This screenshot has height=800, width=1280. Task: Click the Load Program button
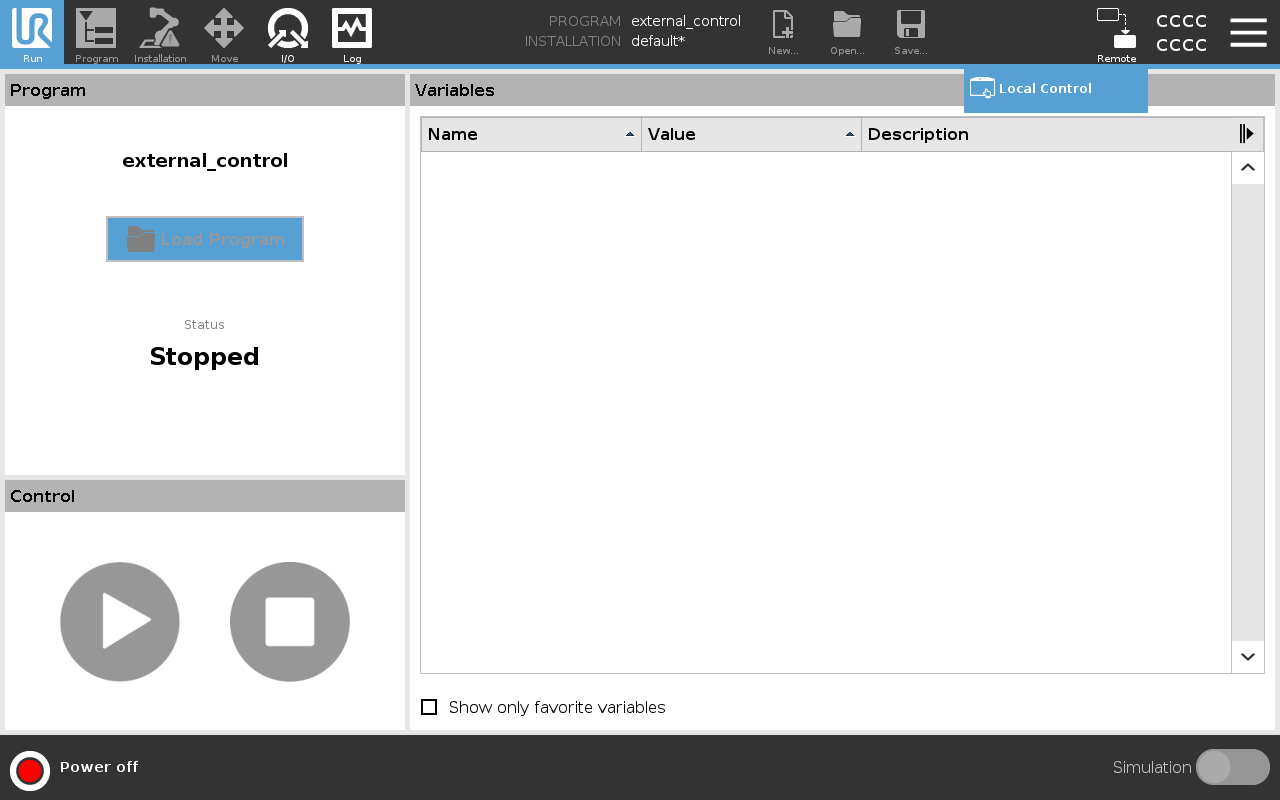[205, 239]
